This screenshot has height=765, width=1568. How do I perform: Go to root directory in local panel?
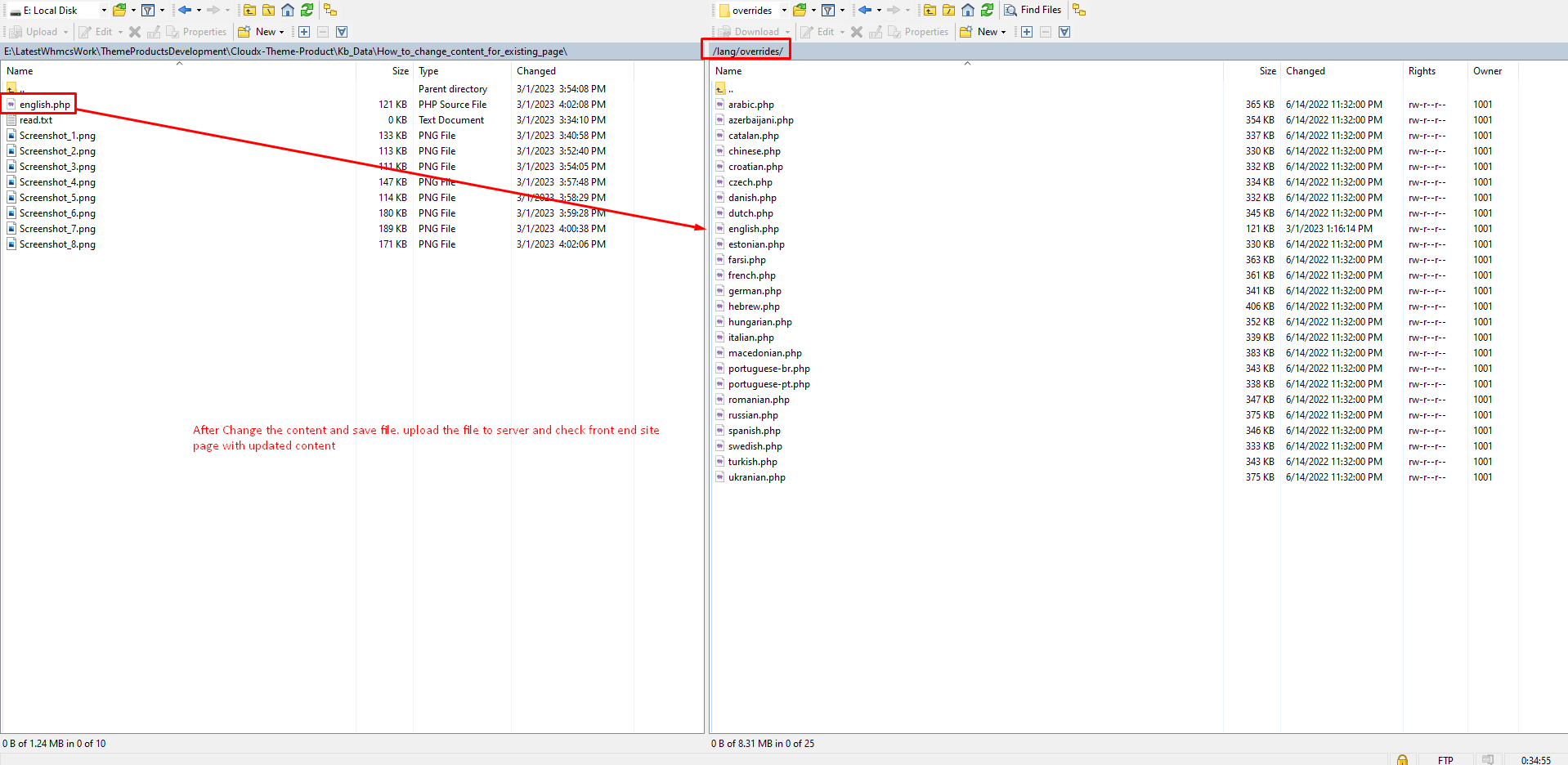click(x=268, y=10)
